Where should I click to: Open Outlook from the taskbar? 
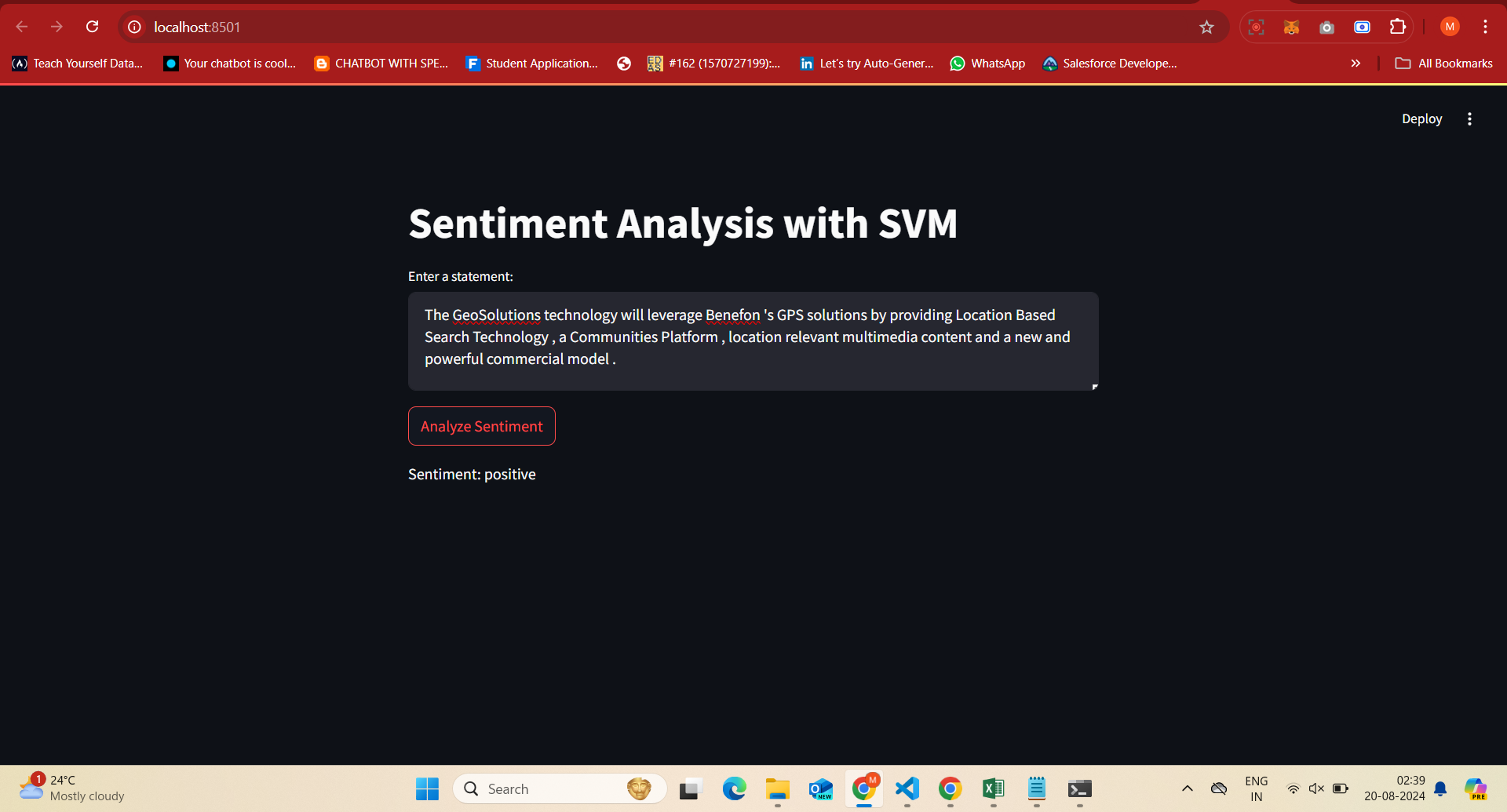click(x=820, y=788)
